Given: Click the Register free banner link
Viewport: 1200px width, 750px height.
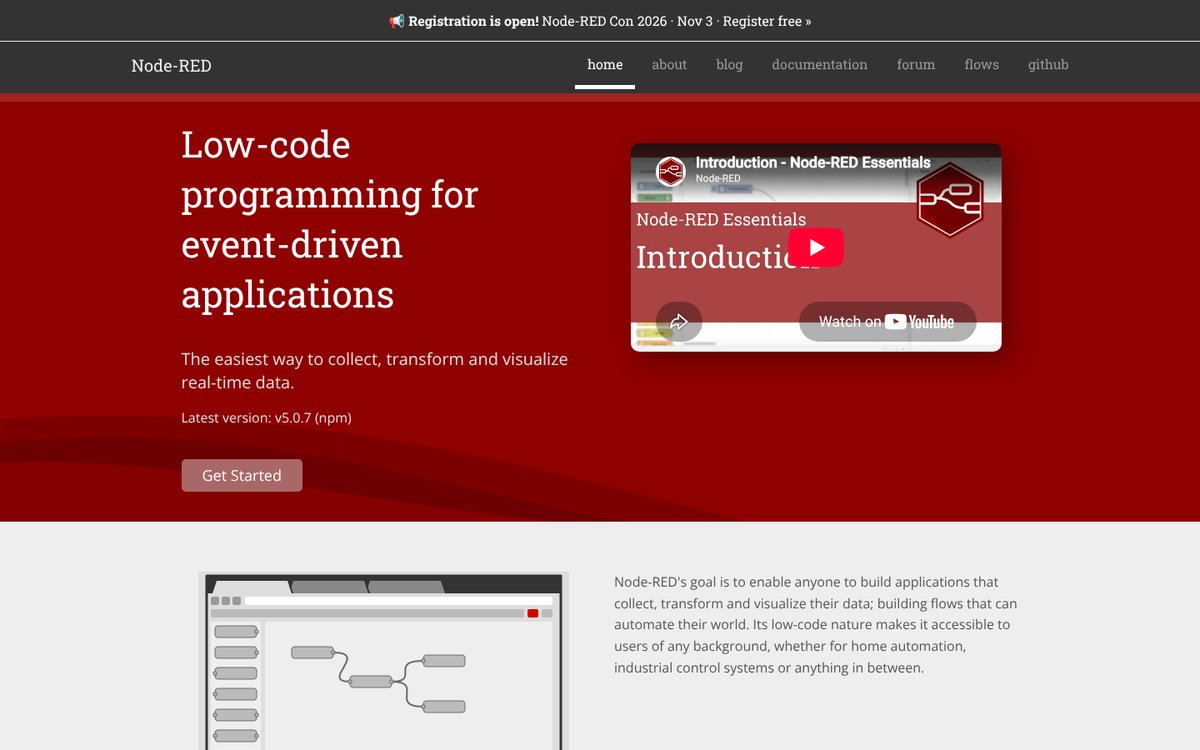Looking at the screenshot, I should coord(767,21).
